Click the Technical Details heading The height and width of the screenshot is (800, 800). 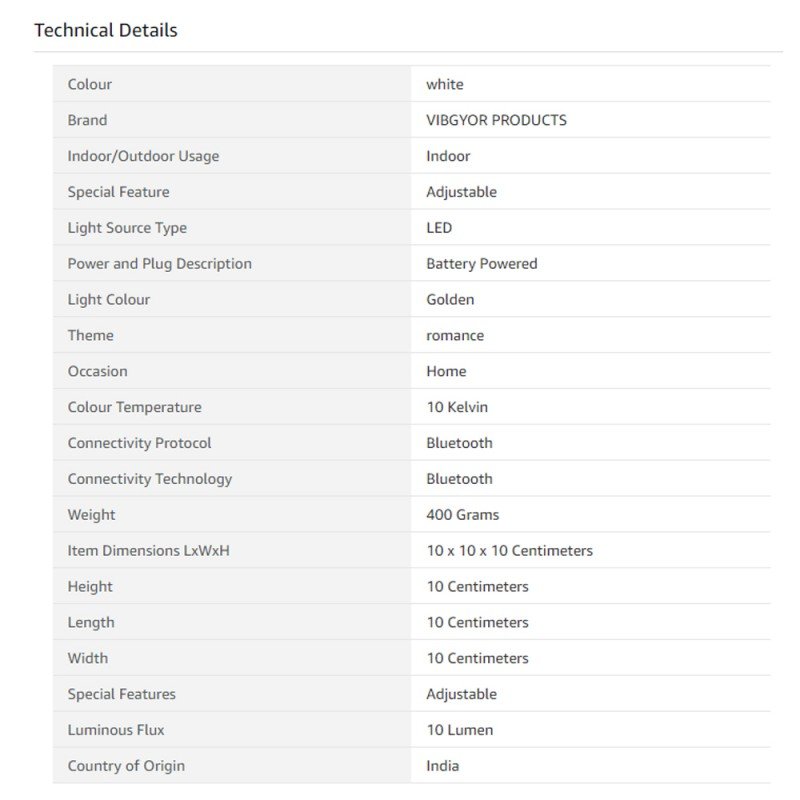(106, 30)
